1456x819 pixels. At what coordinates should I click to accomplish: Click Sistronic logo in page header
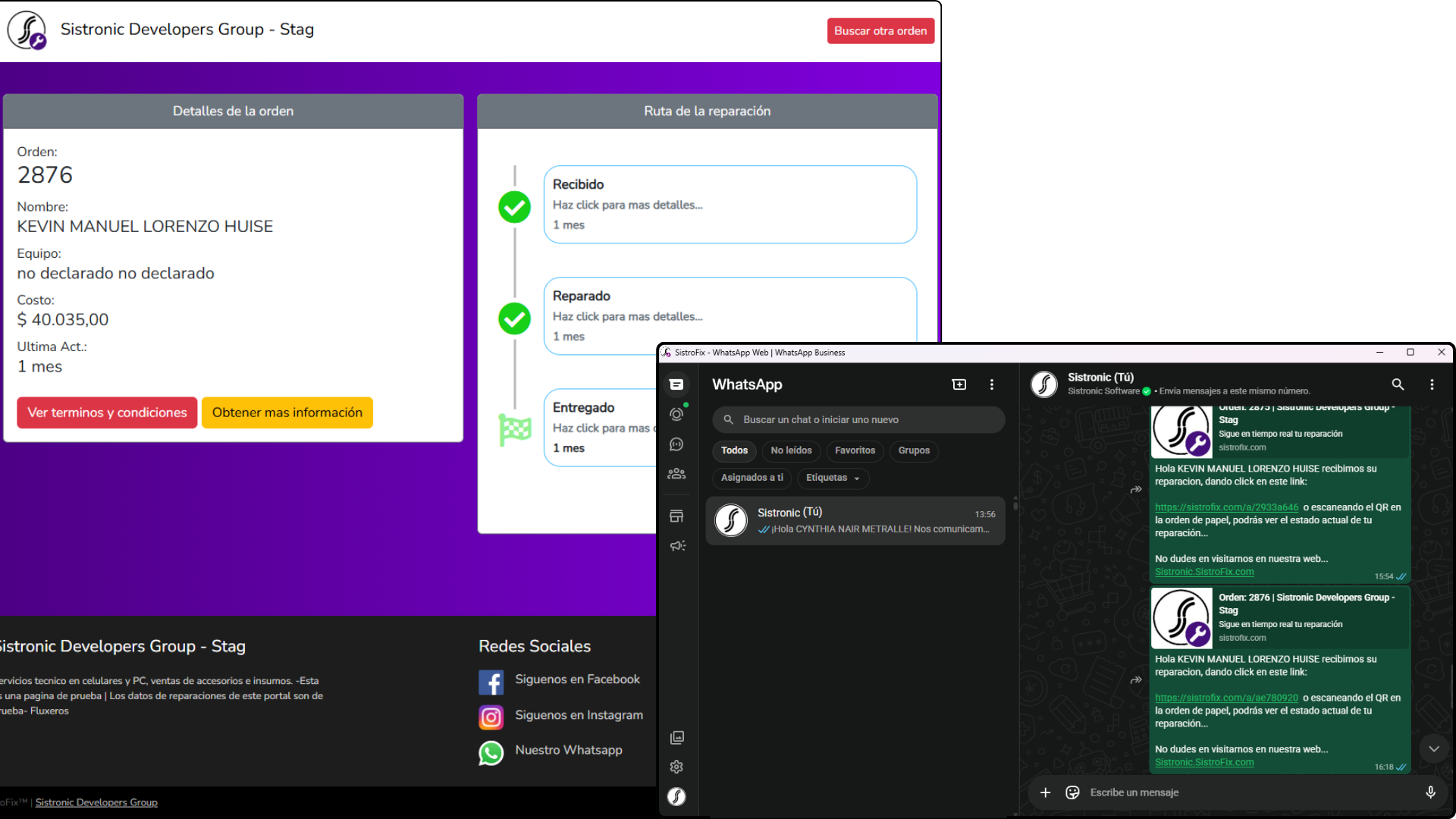pos(27,30)
